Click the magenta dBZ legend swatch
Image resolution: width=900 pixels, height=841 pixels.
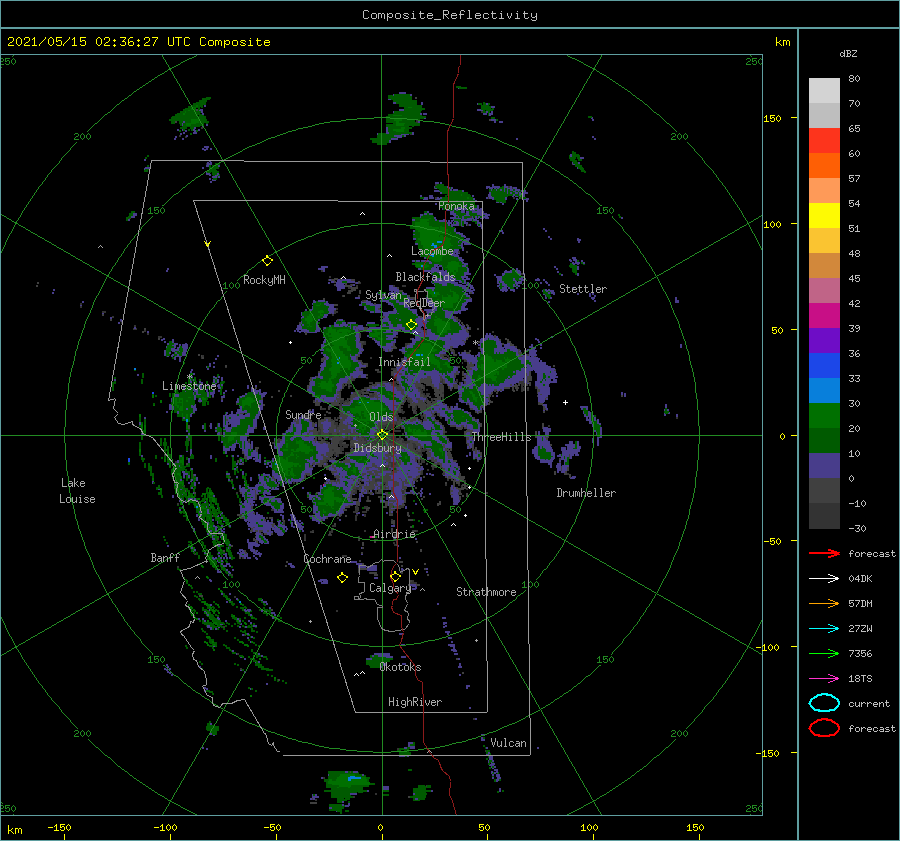click(824, 316)
